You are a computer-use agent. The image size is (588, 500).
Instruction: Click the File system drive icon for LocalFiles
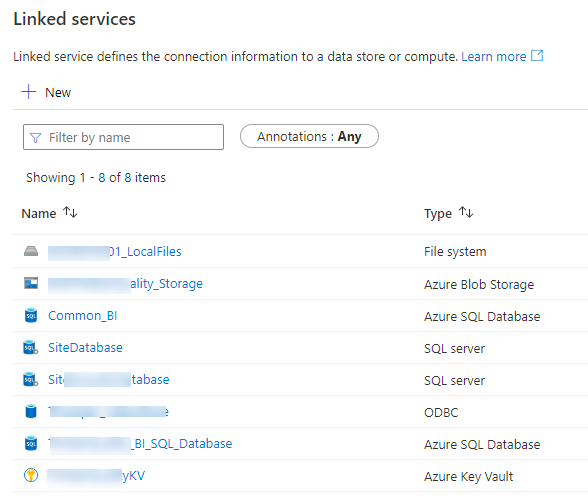(31, 251)
